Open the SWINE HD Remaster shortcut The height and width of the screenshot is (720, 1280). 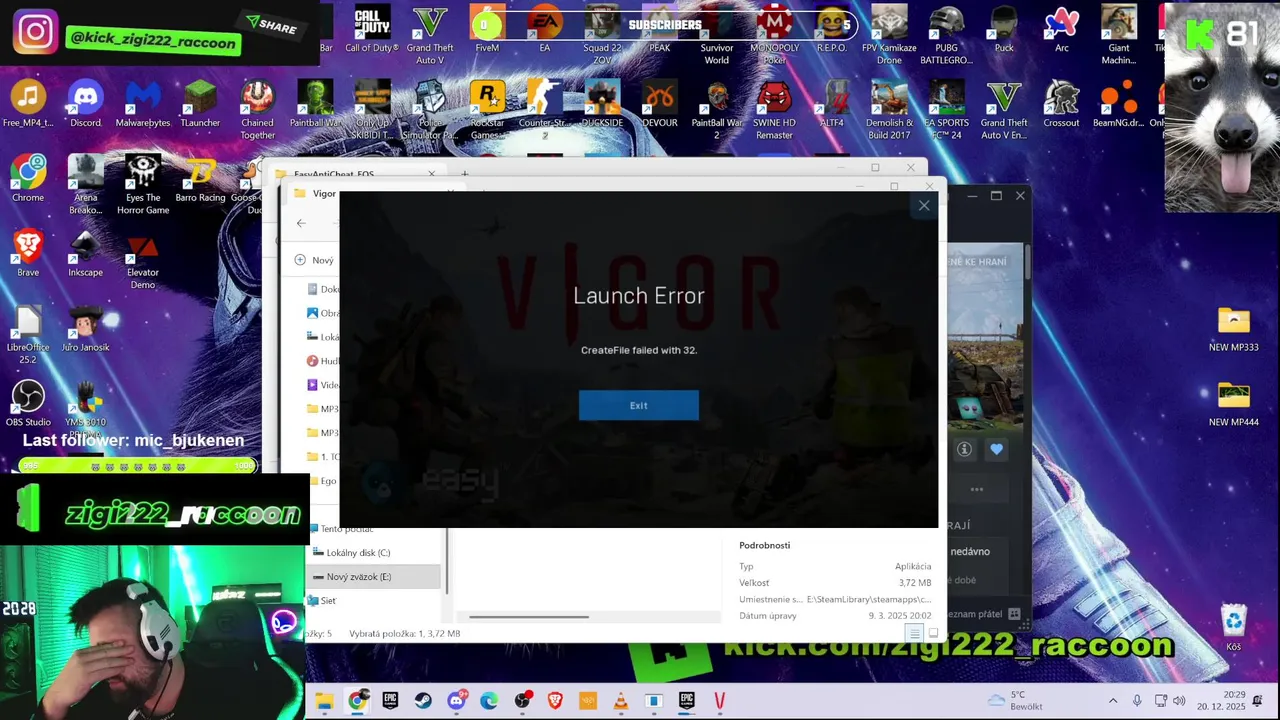pos(775,111)
